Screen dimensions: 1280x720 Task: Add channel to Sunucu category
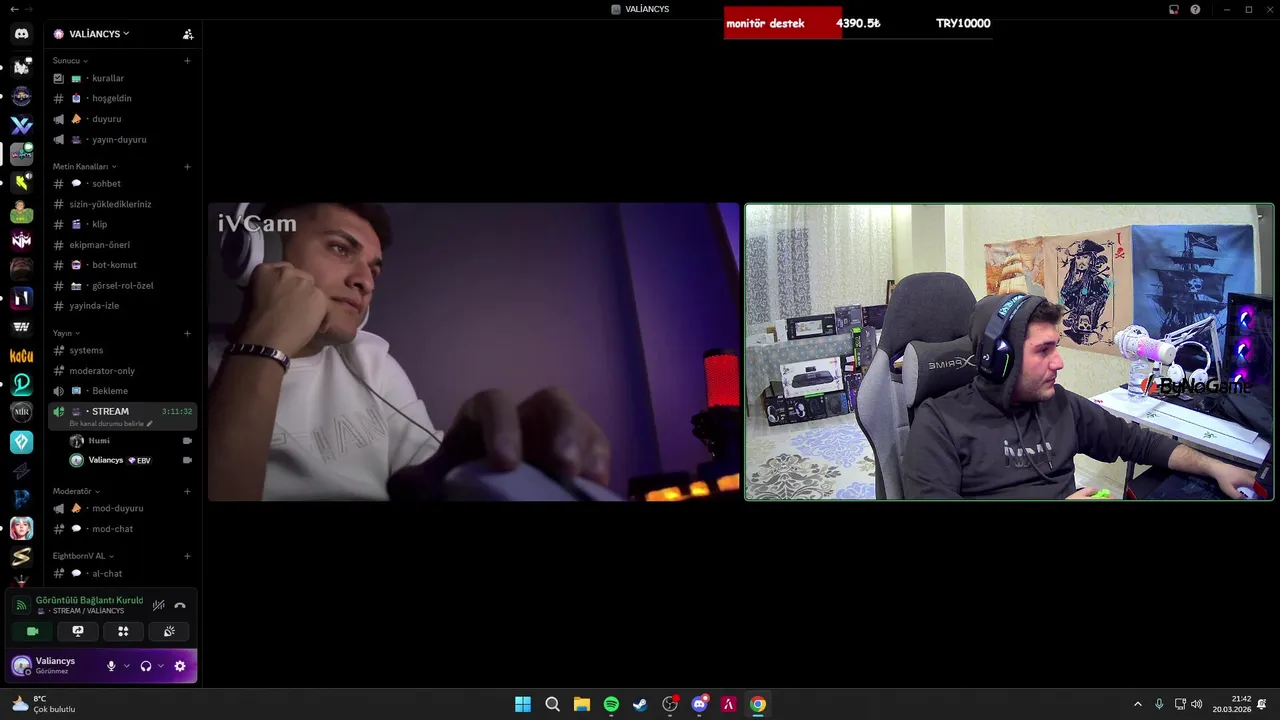pos(187,61)
